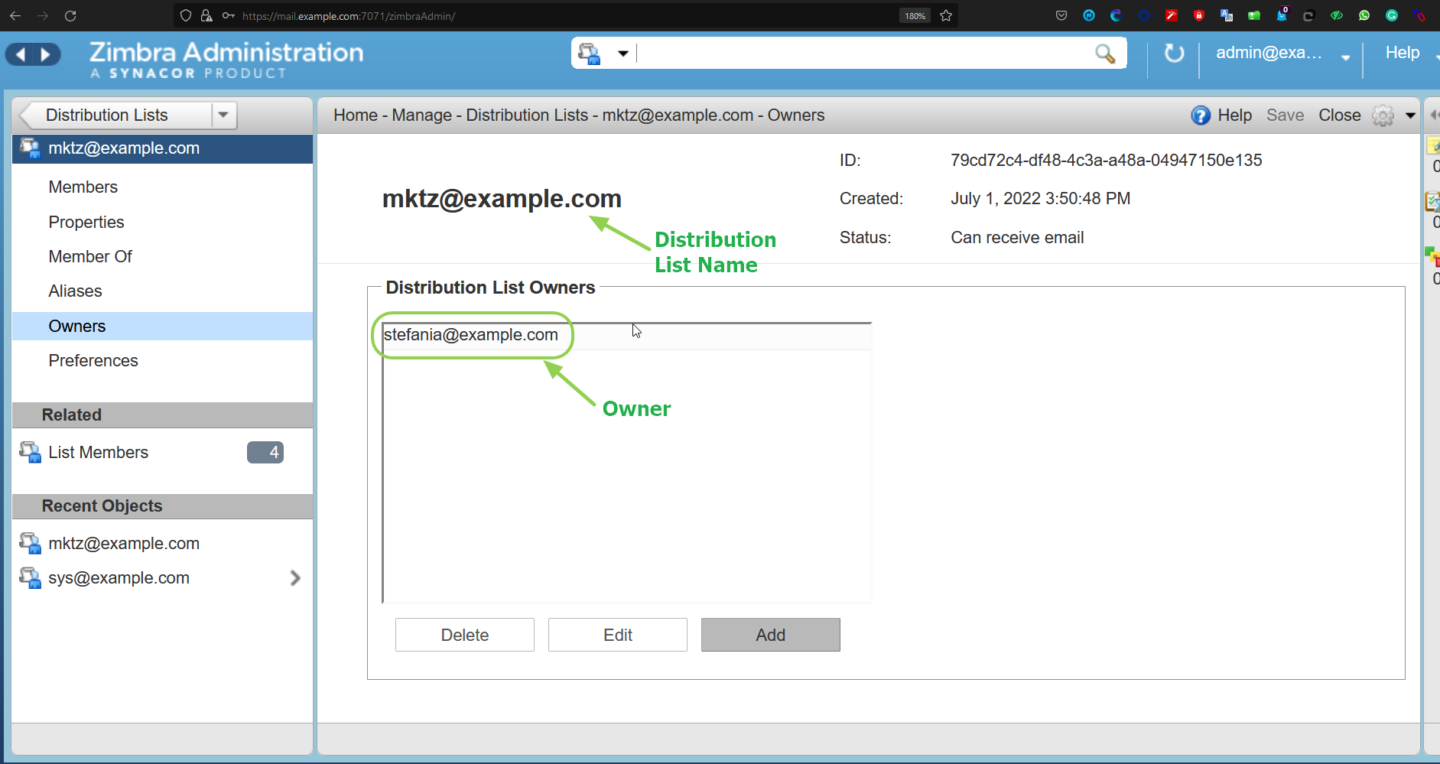Open the admin@exa... account dropdown

point(1346,57)
